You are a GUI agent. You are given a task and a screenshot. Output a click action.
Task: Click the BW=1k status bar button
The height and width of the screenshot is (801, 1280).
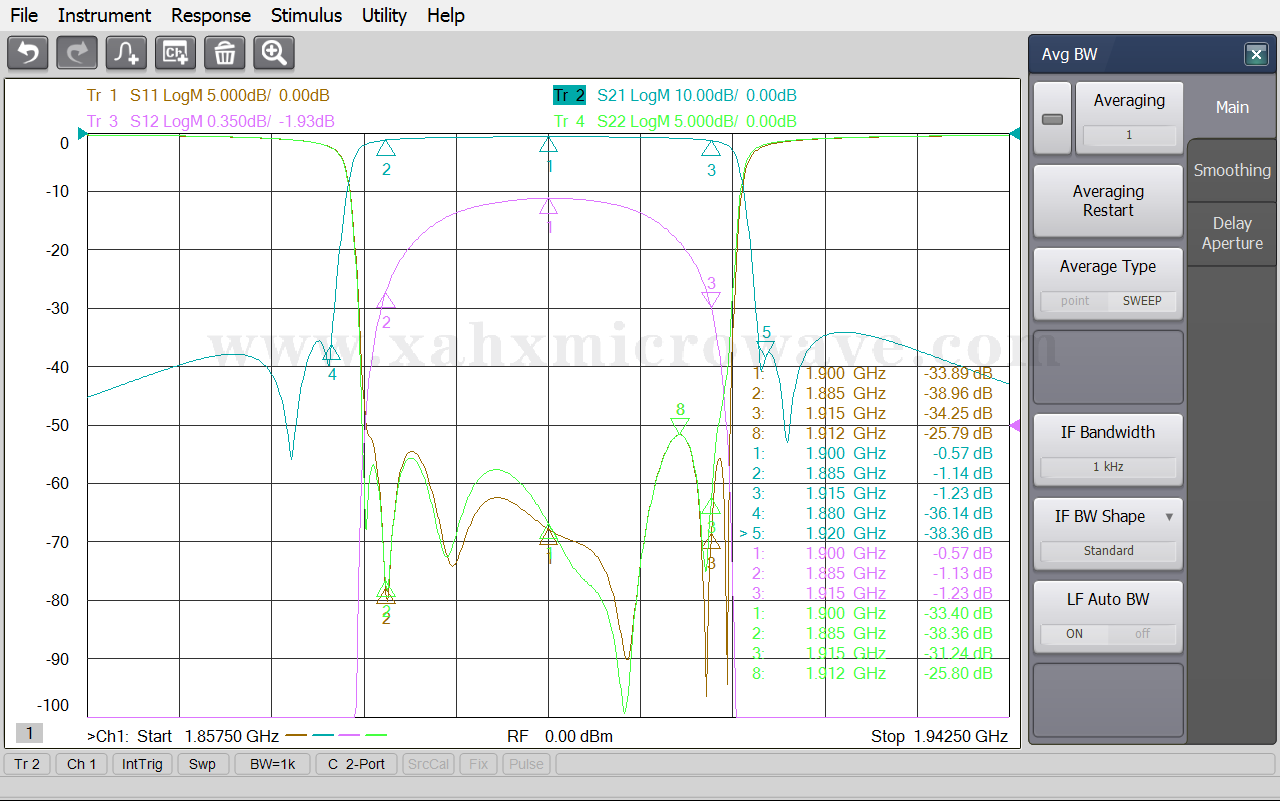(x=272, y=764)
